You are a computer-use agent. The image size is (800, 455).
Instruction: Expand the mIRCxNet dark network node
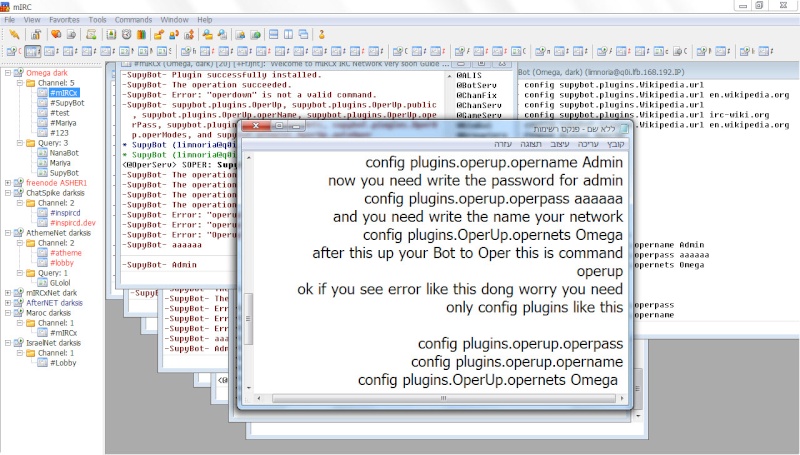[8, 293]
